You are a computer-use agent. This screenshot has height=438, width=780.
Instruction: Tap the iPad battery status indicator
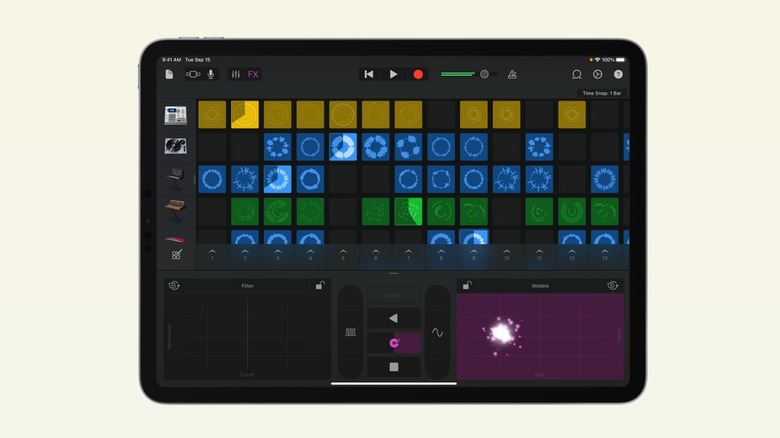click(x=620, y=60)
